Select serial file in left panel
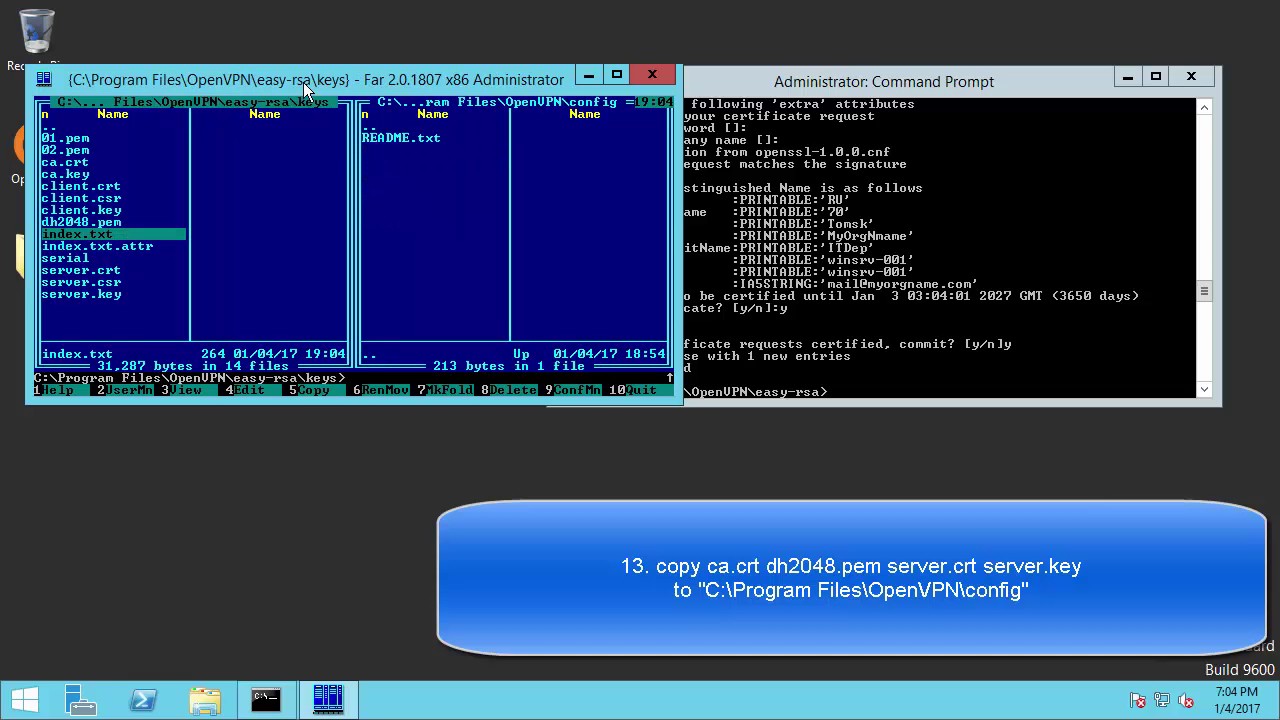 (65, 258)
